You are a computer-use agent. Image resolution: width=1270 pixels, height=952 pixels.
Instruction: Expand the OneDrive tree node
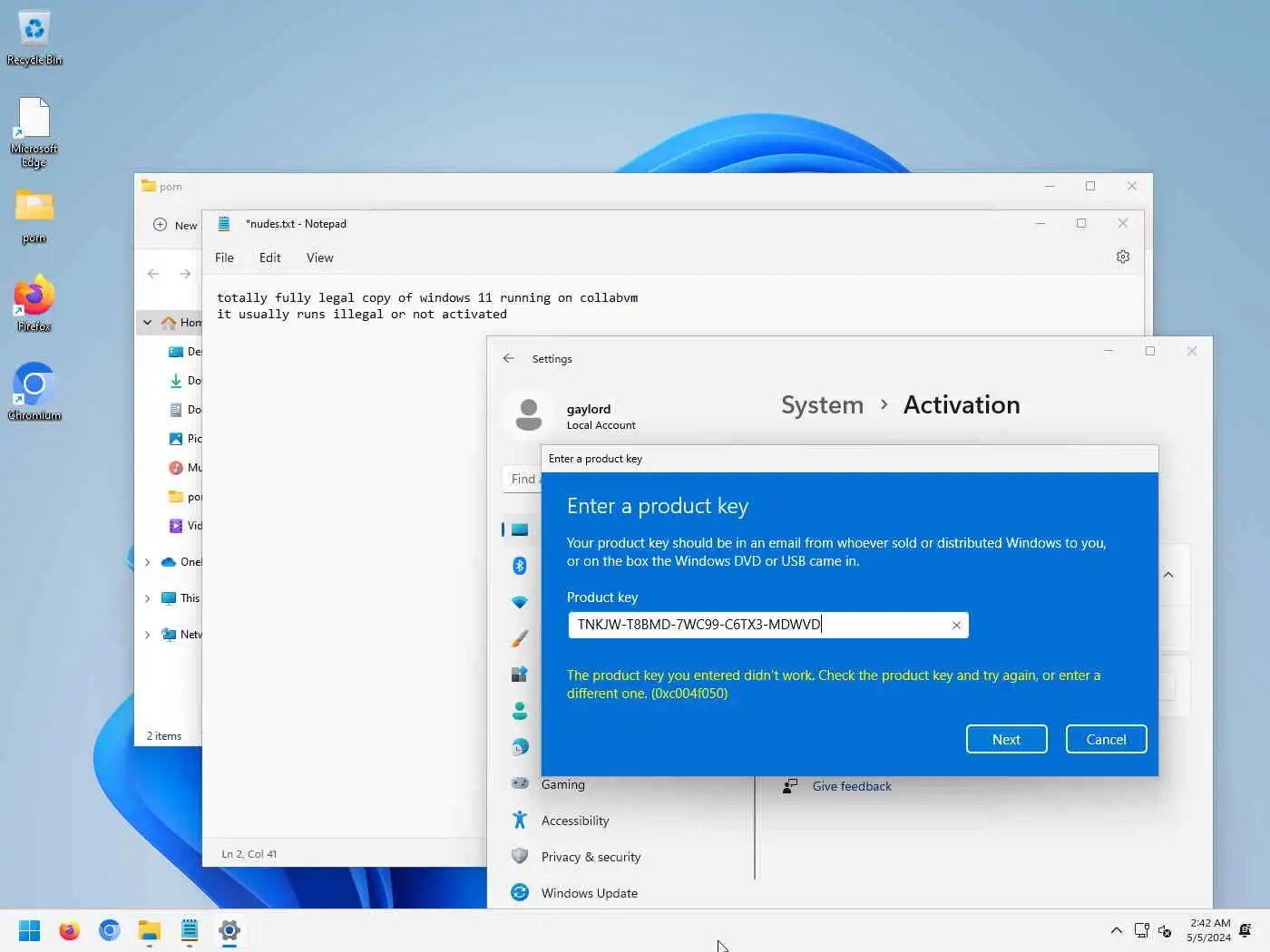(147, 562)
